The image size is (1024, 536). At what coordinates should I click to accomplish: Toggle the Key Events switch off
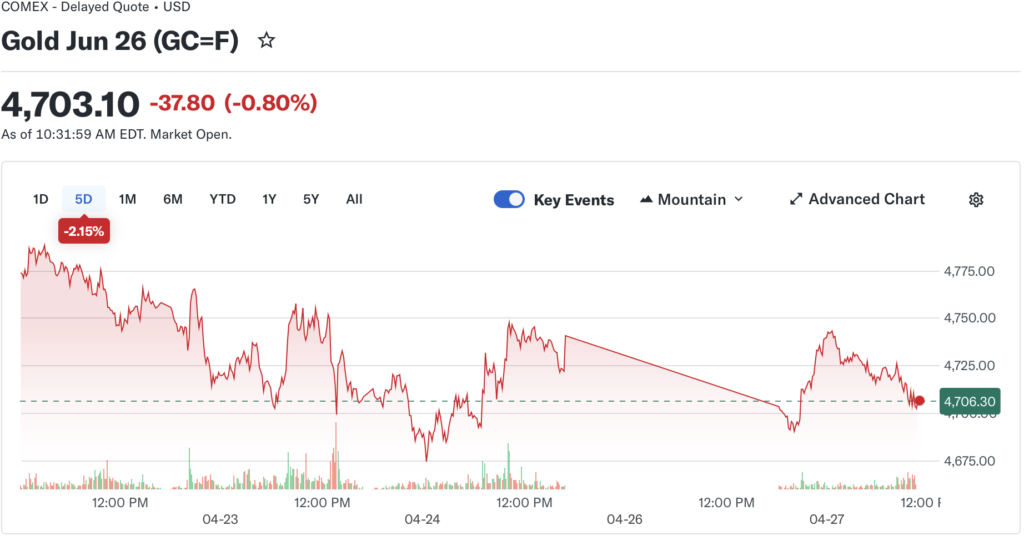[x=509, y=199]
